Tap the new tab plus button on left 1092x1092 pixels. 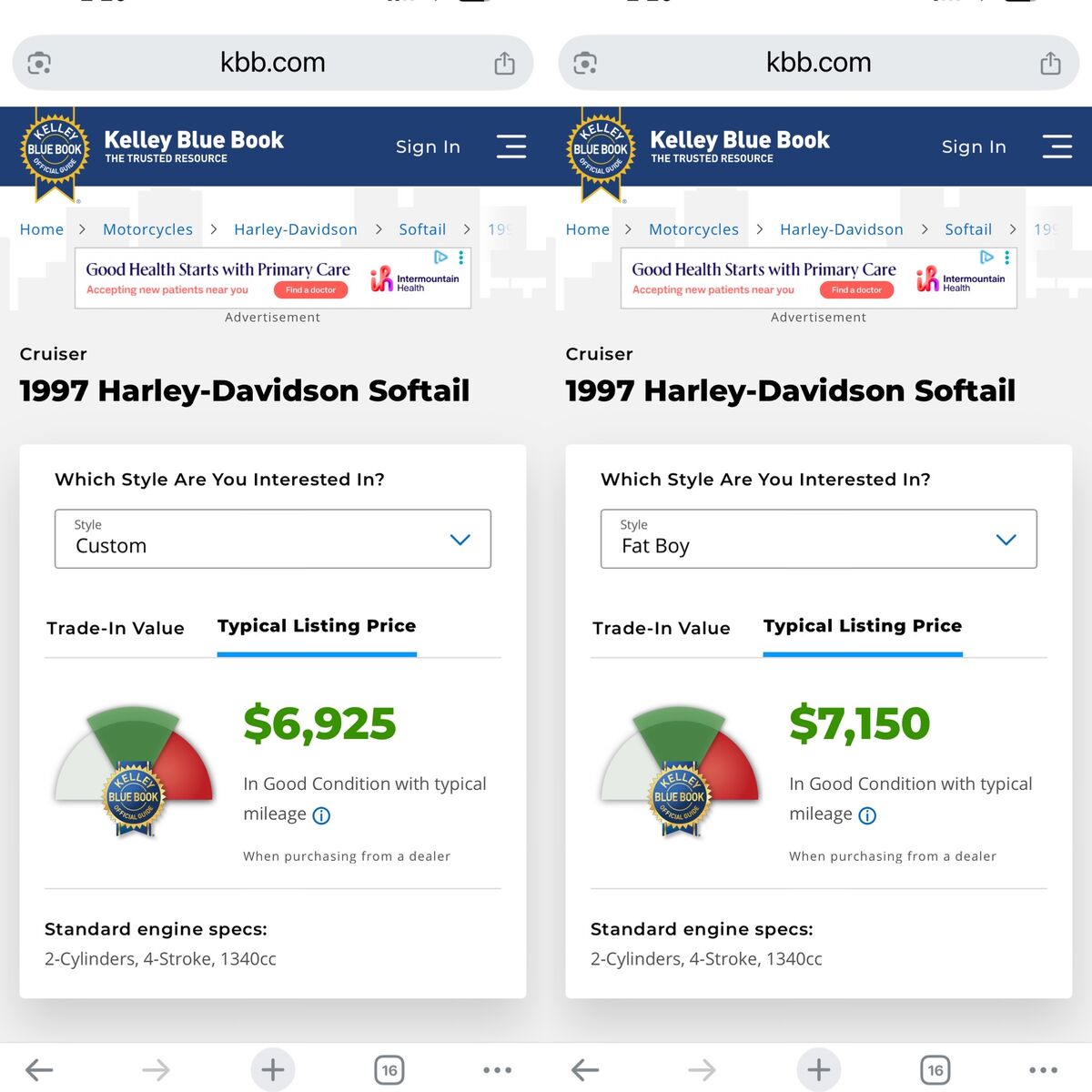pyautogui.click(x=273, y=1070)
